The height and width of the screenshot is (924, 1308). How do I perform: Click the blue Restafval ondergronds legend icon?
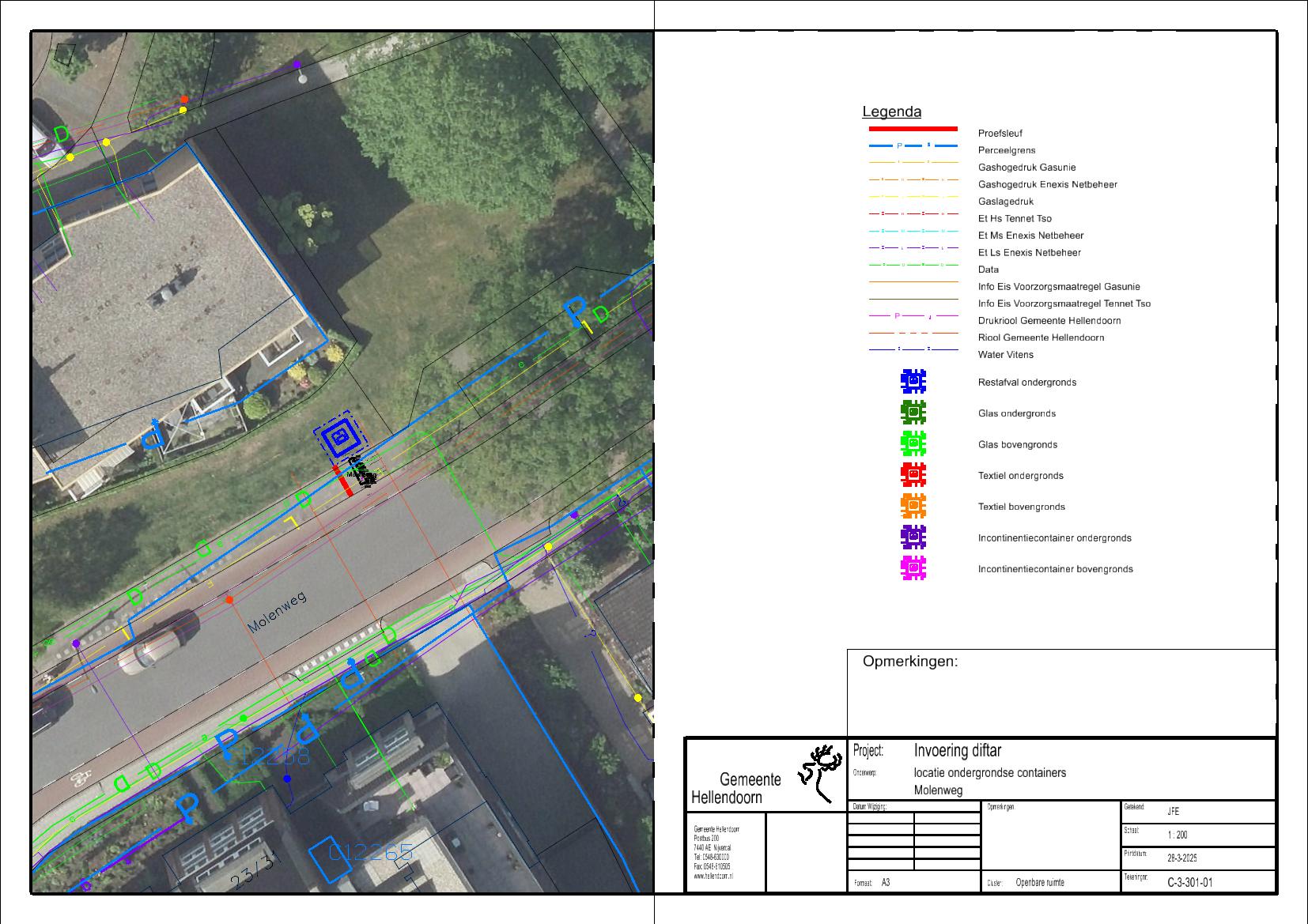click(x=913, y=382)
